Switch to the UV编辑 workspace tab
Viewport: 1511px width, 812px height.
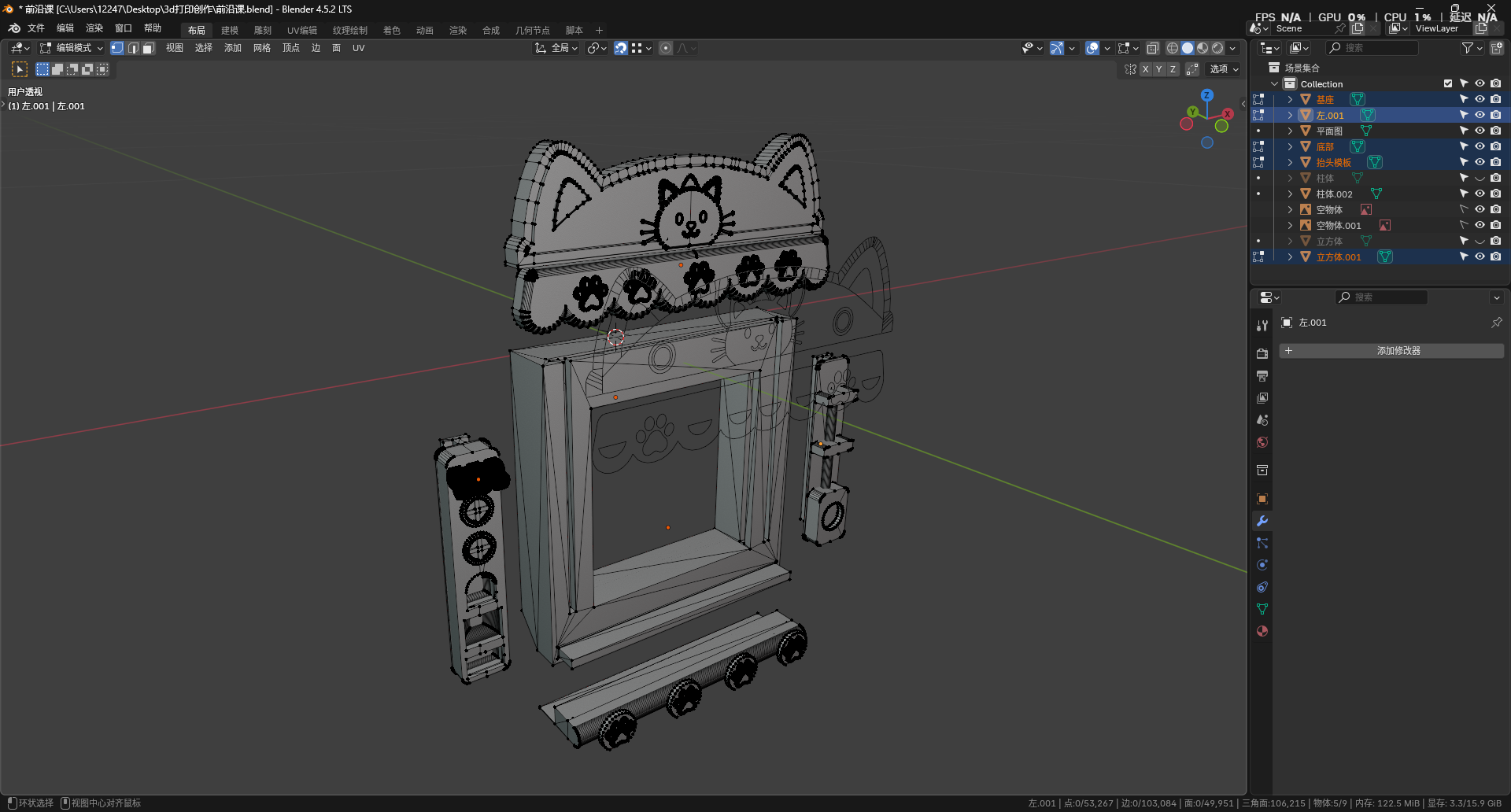click(302, 30)
